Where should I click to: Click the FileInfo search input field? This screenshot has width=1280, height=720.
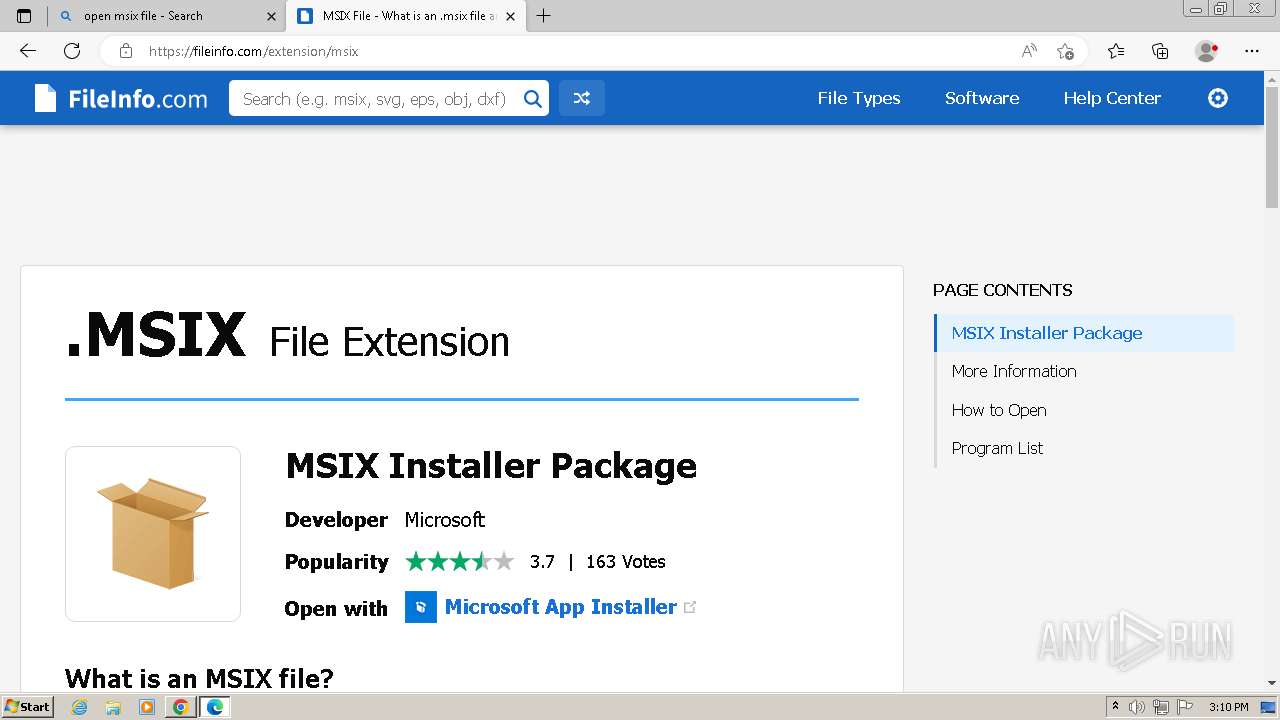point(375,98)
